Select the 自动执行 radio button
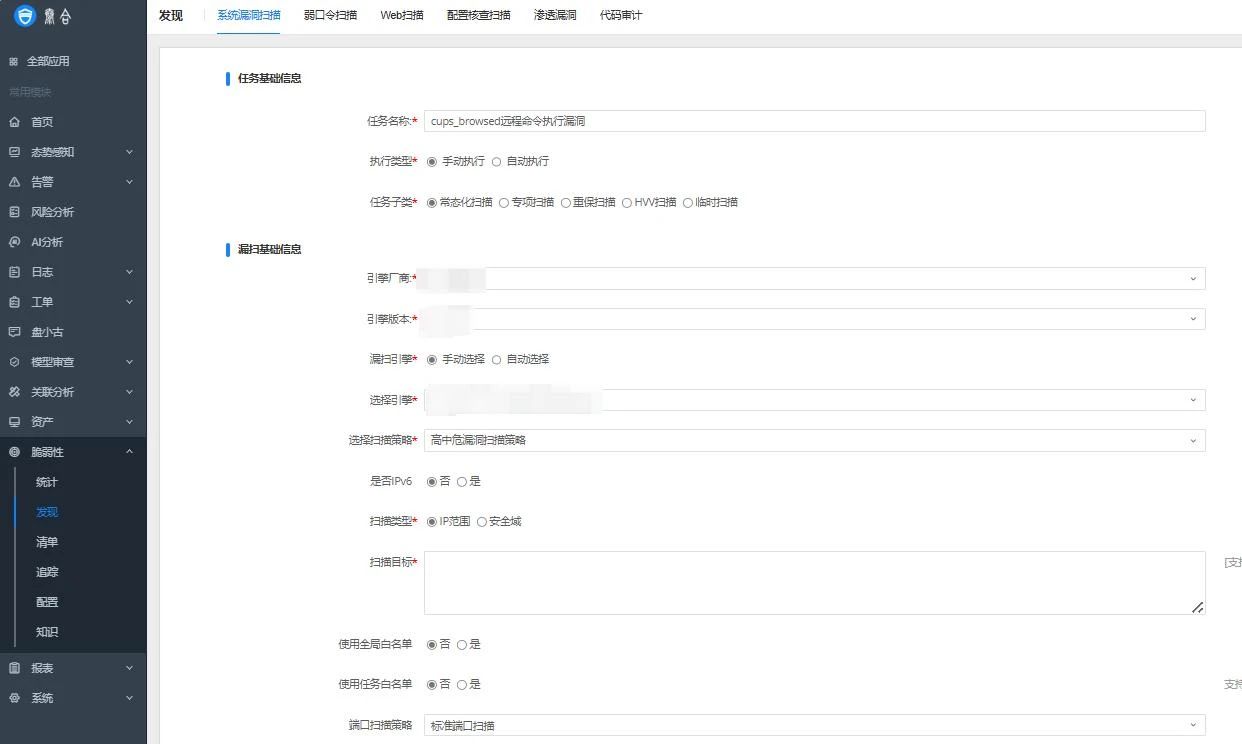 click(x=497, y=162)
